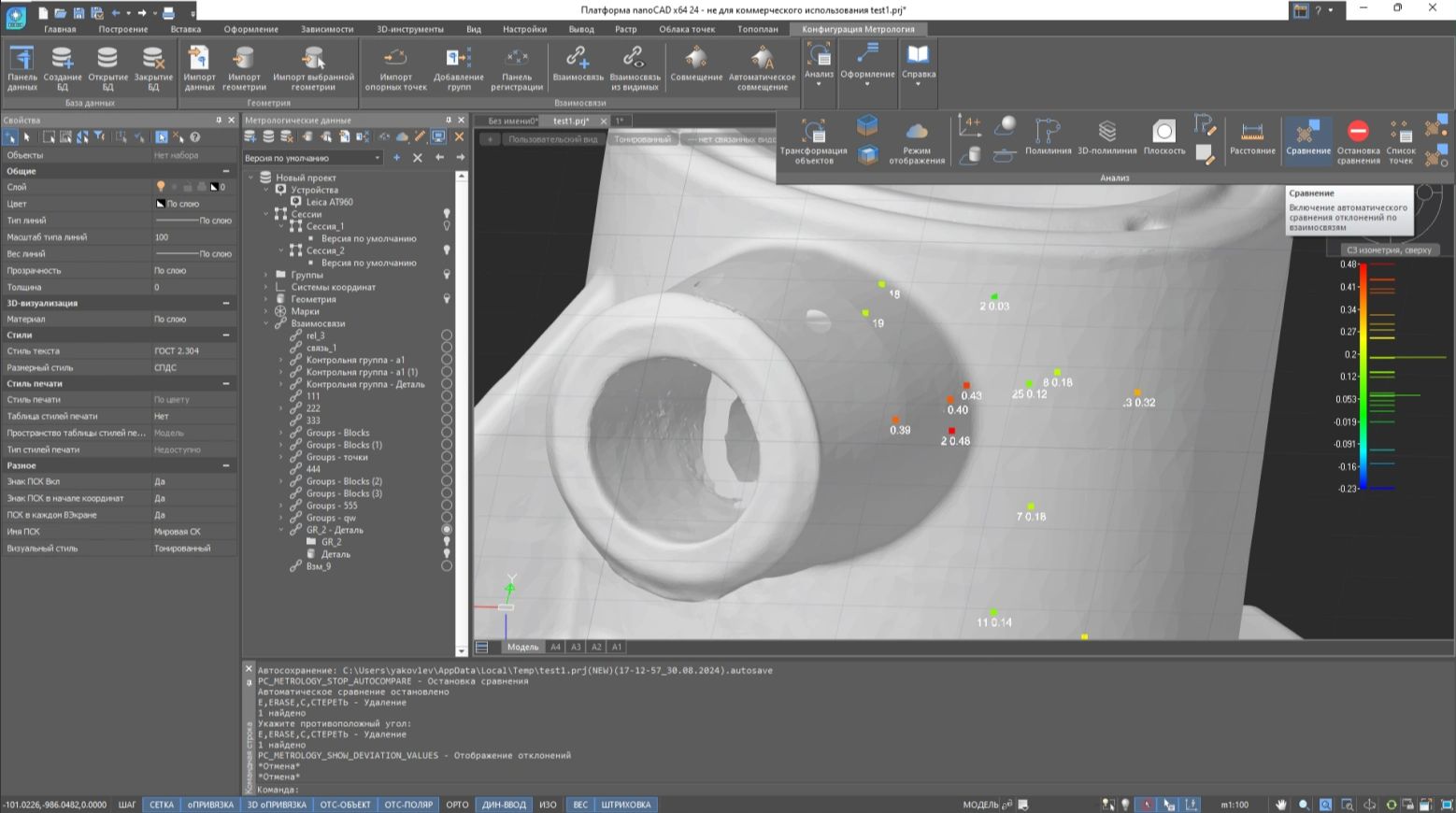1456x813 pixels.
Task: Click the Цвет По слою swatch
Action: coord(161,204)
